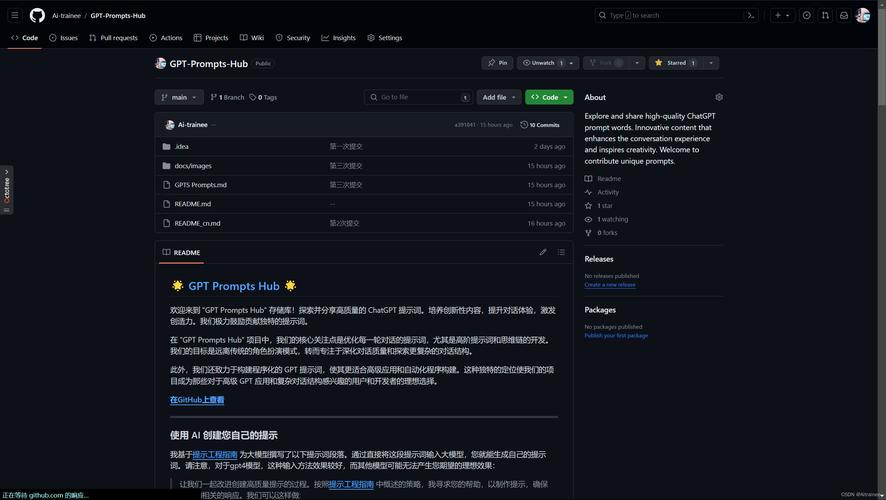Open the user profile avatar menu
This screenshot has height=500, width=886.
863,15
